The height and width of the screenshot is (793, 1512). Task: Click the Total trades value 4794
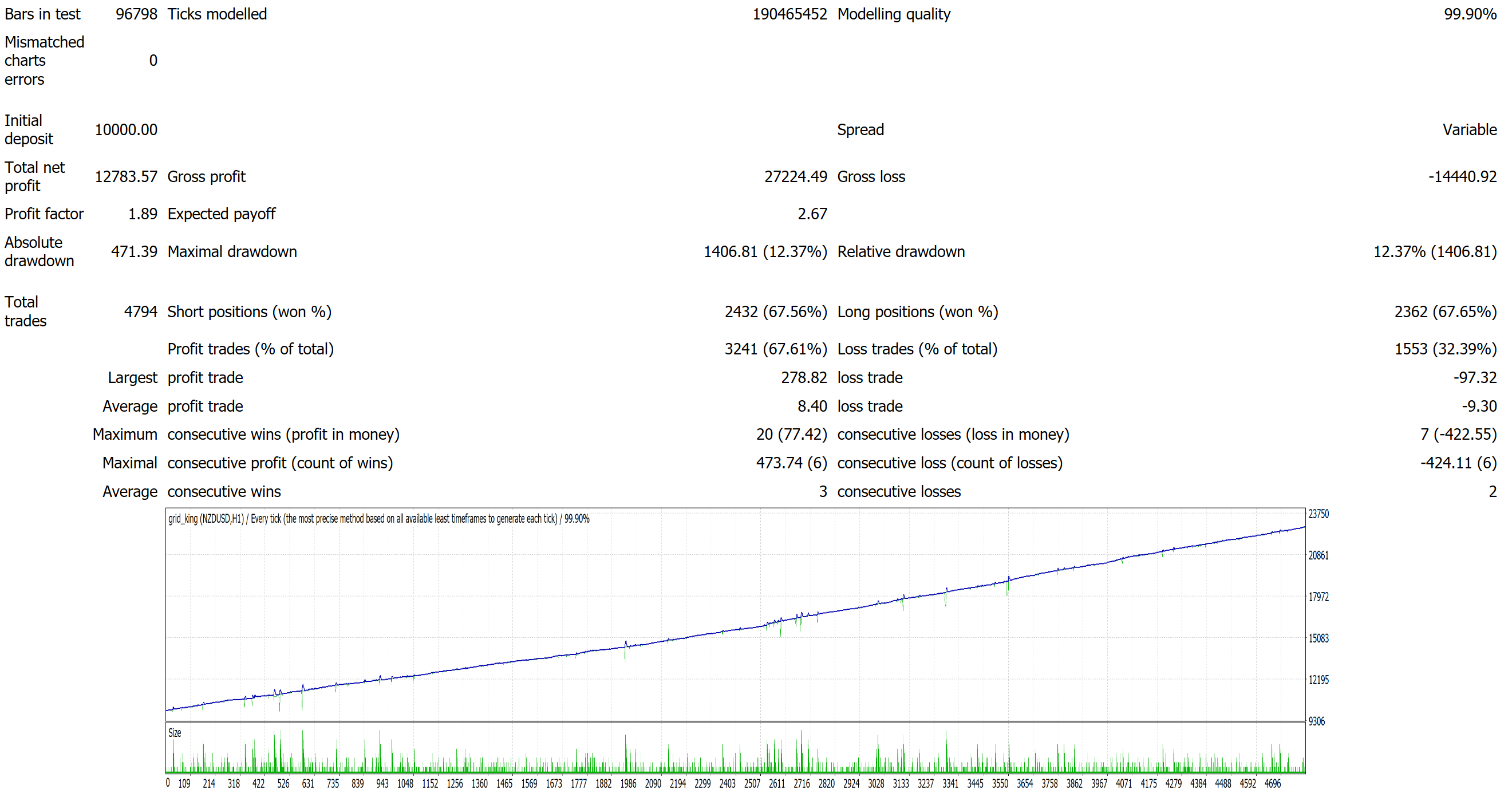140,311
